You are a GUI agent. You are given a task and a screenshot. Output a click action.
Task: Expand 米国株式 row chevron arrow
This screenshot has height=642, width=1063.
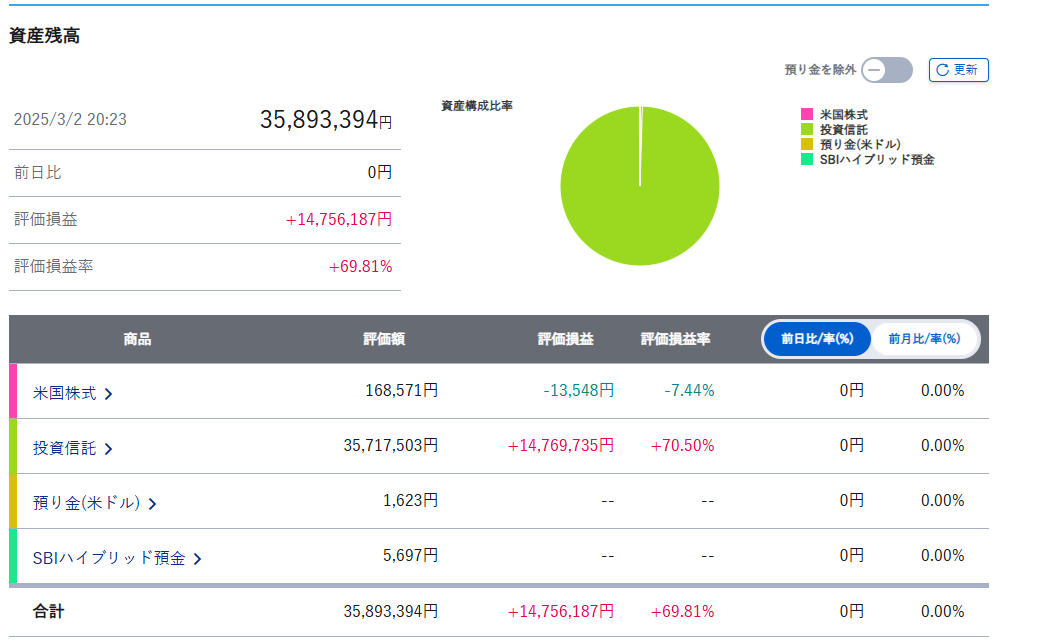click(109, 394)
